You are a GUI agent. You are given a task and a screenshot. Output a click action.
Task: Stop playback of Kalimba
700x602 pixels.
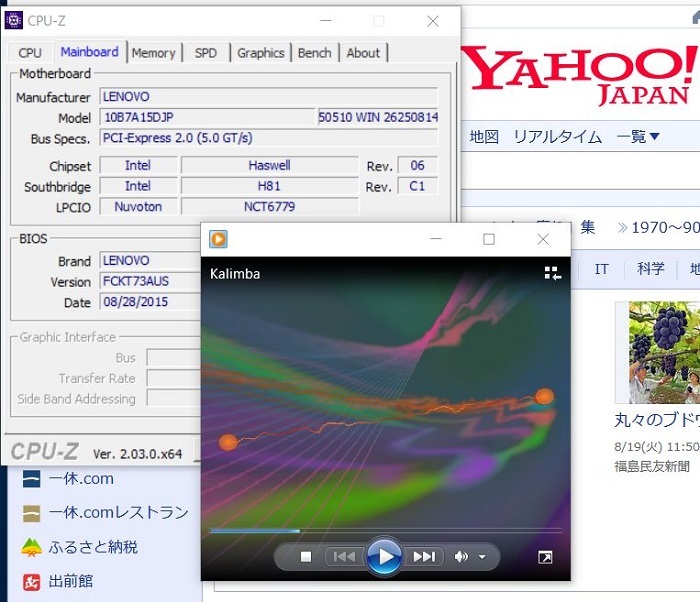[307, 557]
